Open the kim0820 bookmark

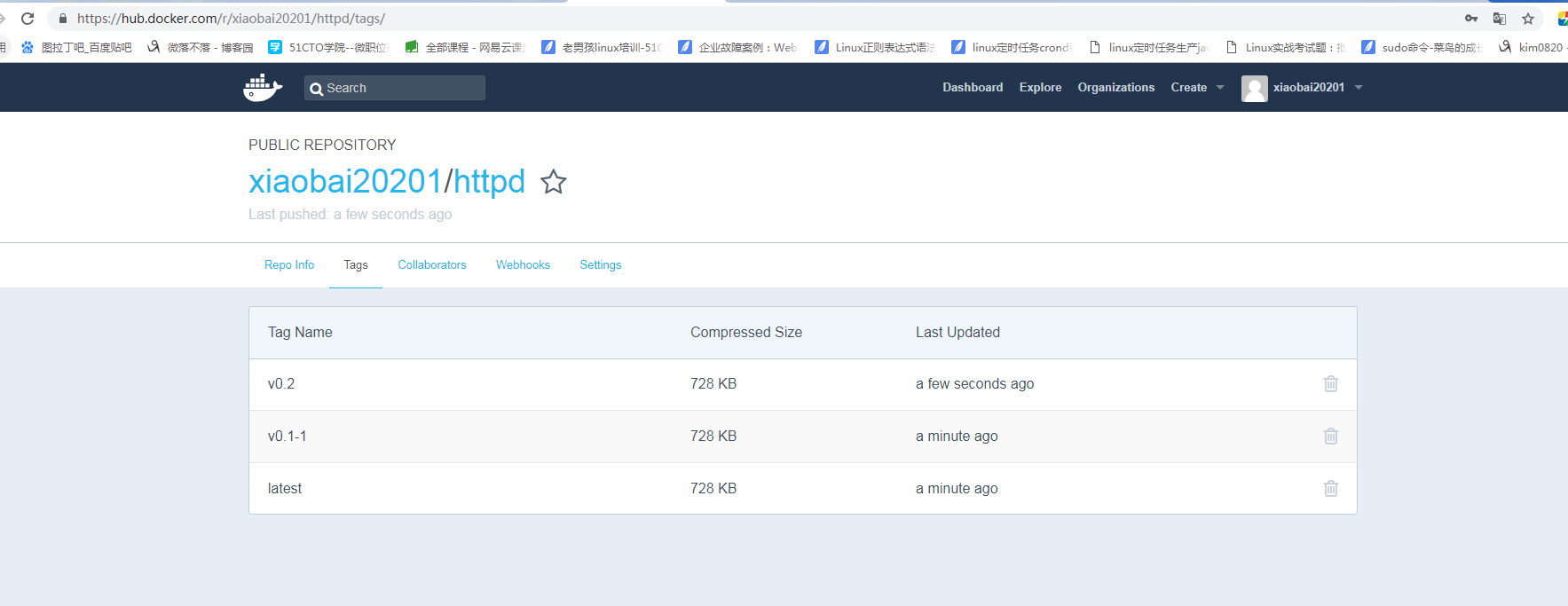point(1533,47)
